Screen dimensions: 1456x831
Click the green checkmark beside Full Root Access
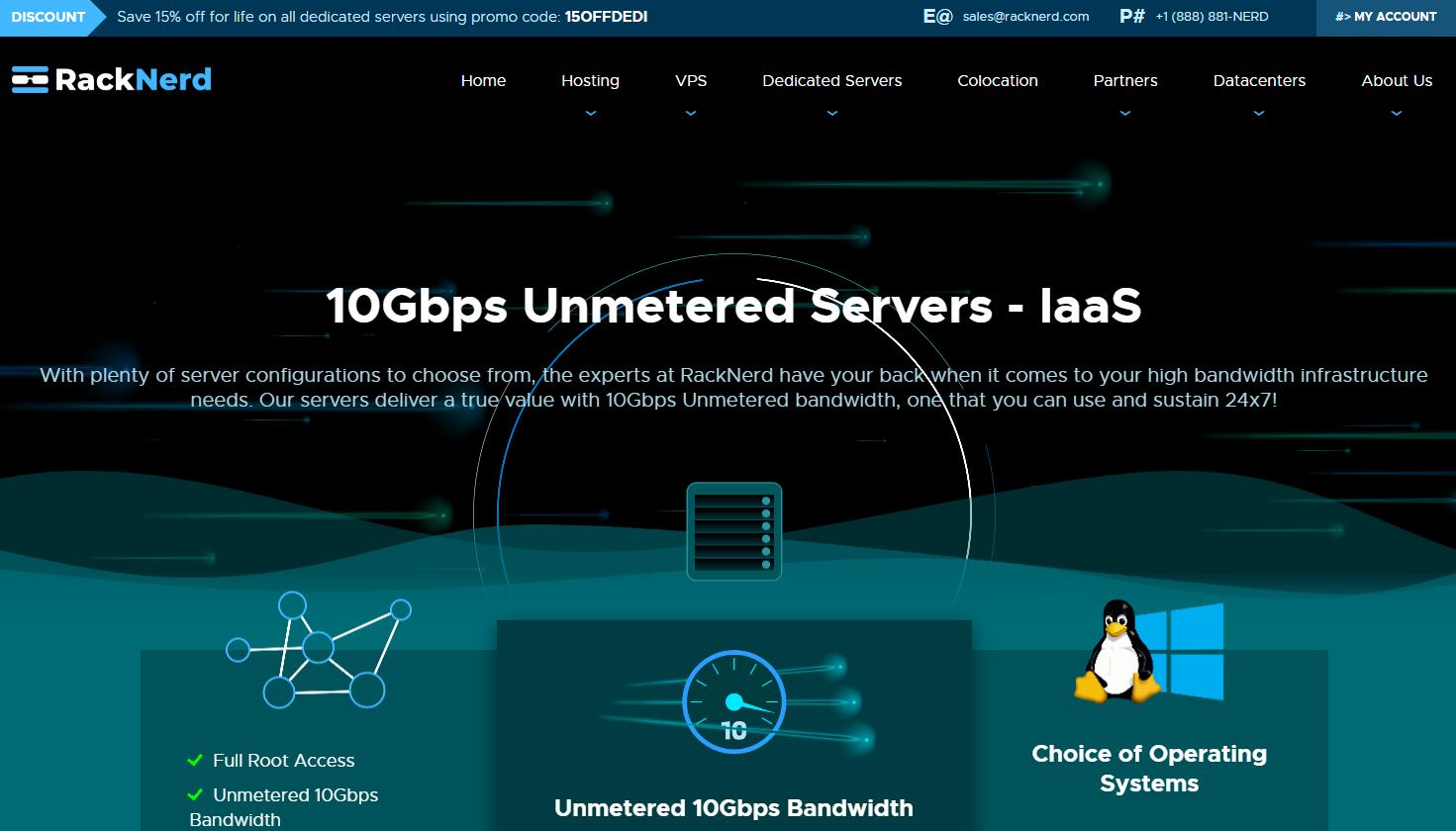(x=195, y=761)
